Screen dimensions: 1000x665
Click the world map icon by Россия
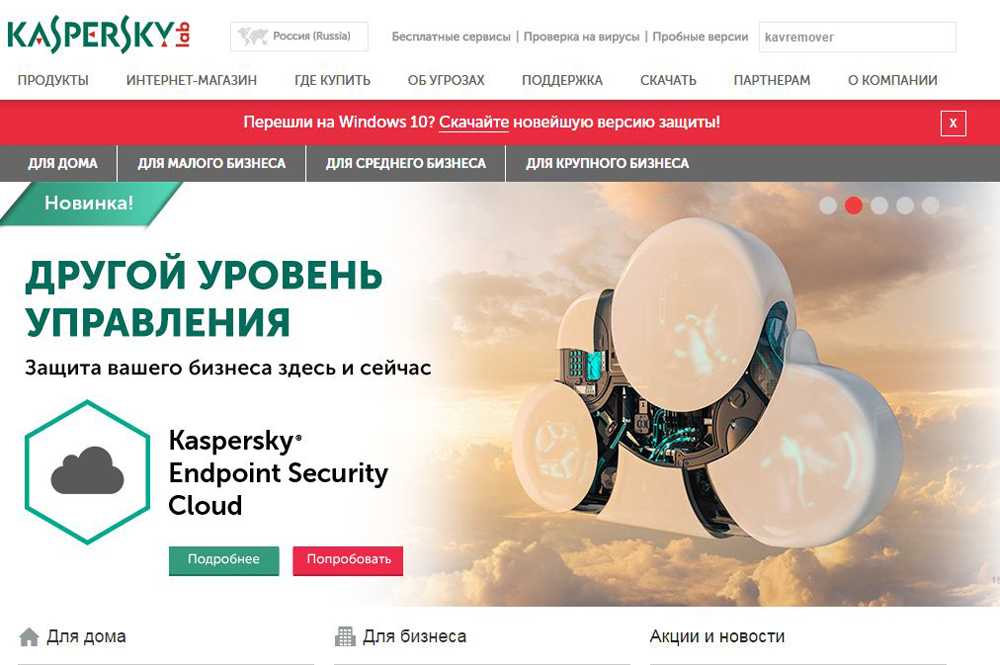(x=253, y=36)
